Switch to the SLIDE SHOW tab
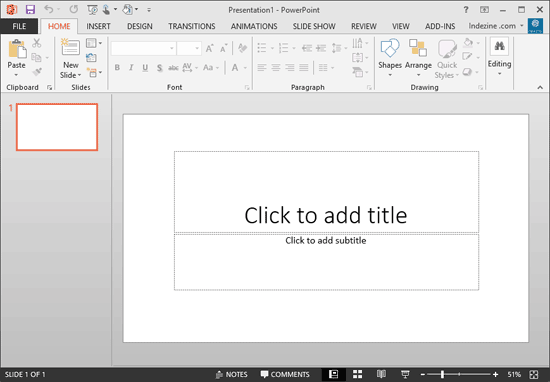550x382 pixels. (x=314, y=26)
